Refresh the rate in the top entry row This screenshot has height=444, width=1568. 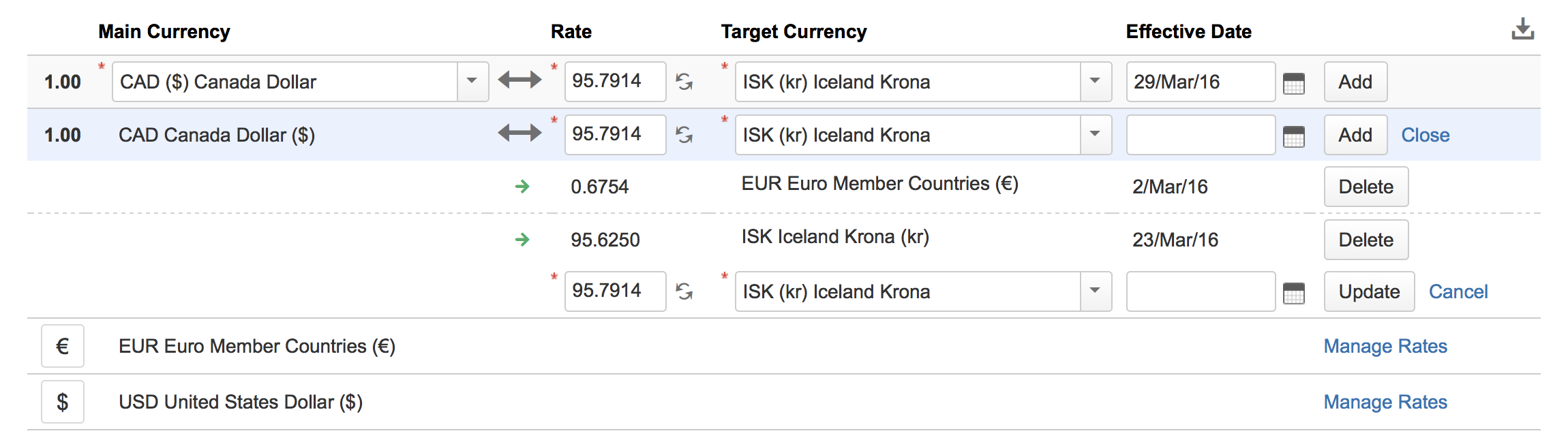point(684,82)
